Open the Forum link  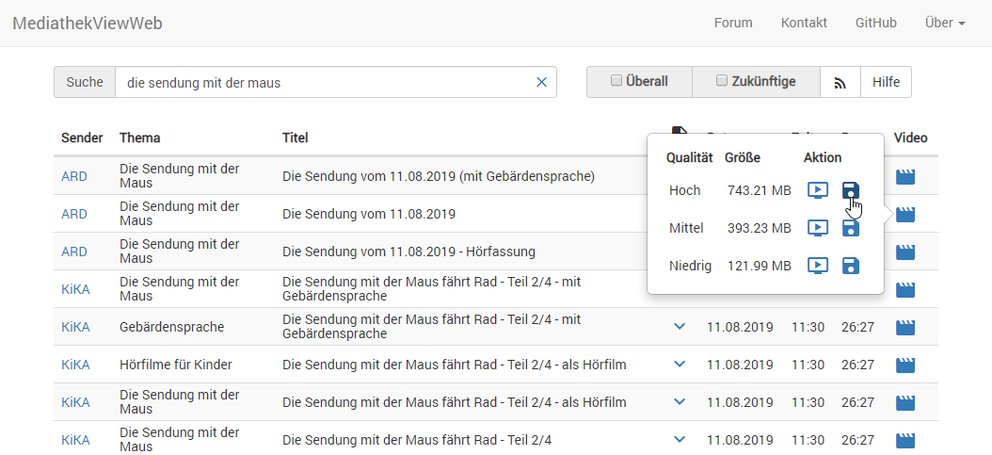[733, 23]
